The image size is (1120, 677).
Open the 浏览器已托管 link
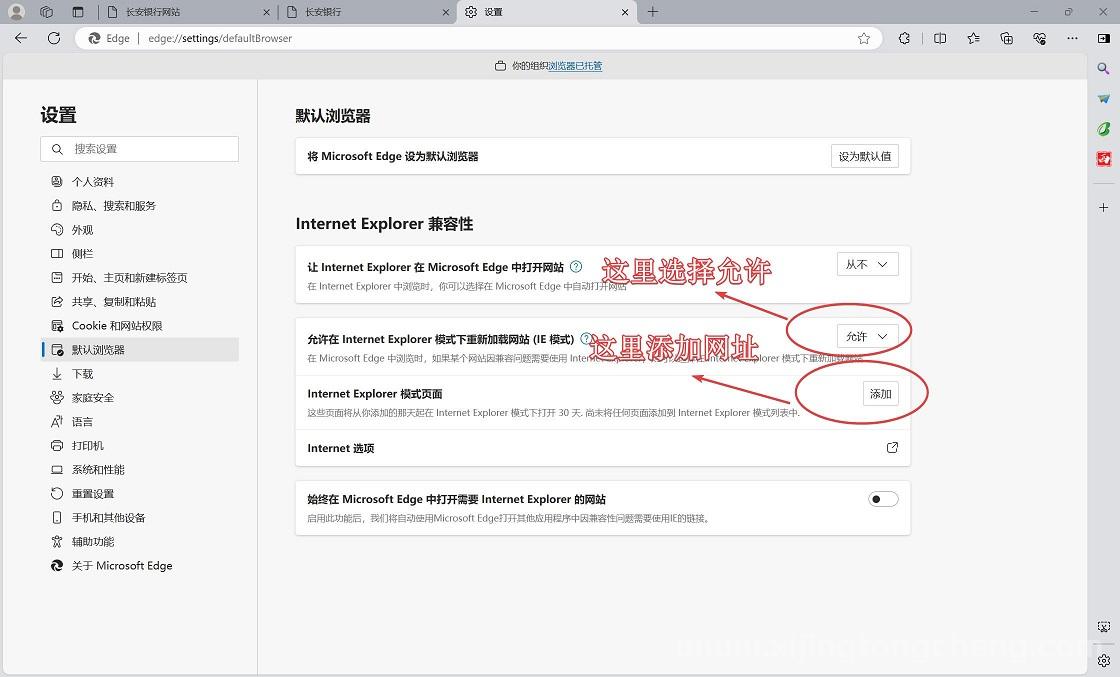[x=575, y=66]
